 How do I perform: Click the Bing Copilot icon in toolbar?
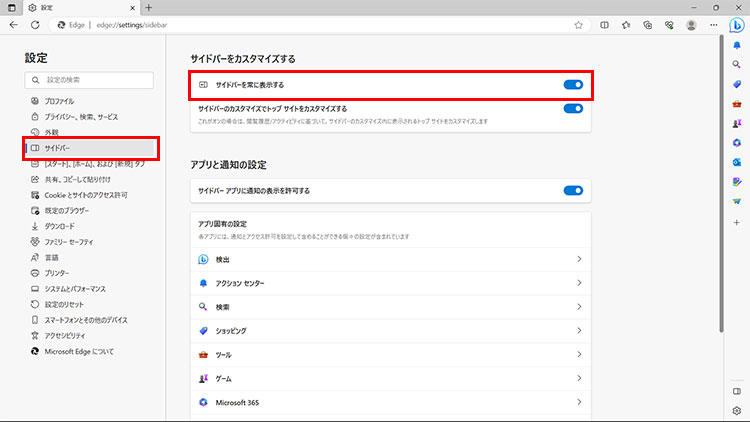(x=735, y=25)
